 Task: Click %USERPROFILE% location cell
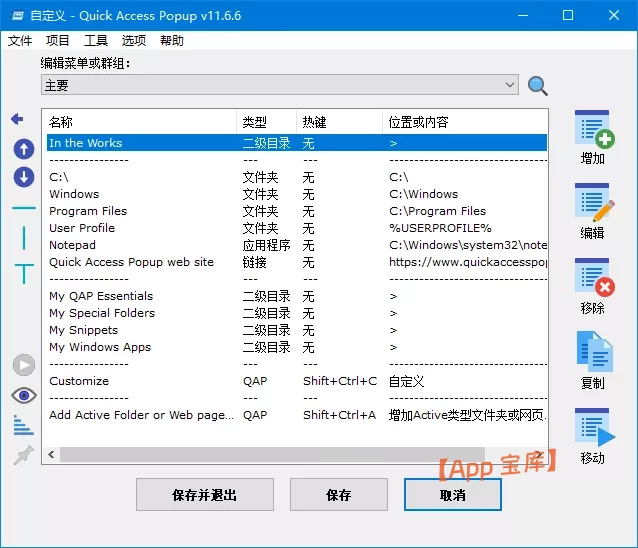[x=440, y=228]
